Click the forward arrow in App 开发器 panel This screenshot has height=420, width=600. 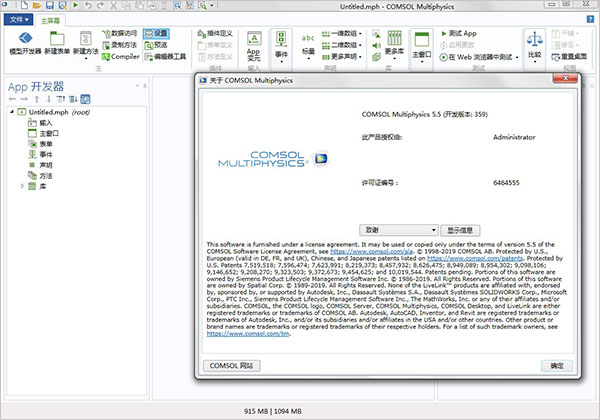click(x=24, y=99)
